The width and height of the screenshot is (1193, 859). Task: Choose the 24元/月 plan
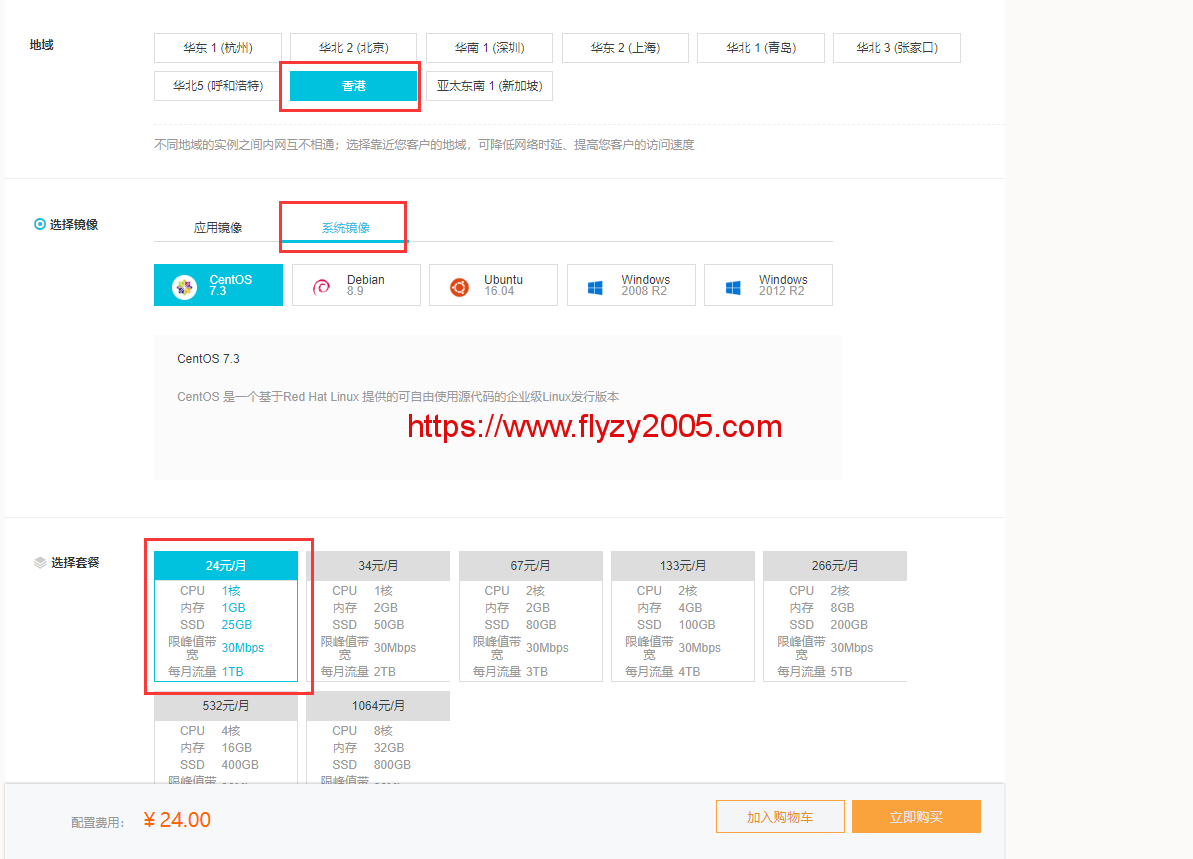(x=226, y=616)
